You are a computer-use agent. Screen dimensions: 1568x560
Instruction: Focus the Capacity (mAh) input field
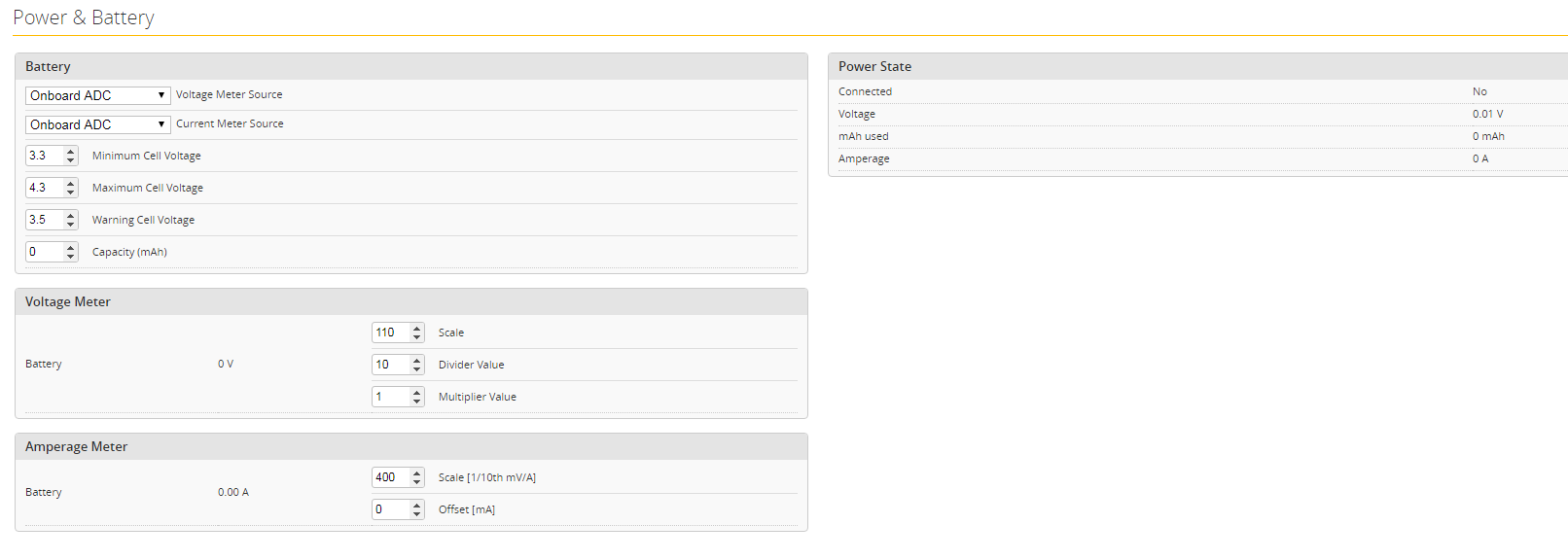point(44,252)
